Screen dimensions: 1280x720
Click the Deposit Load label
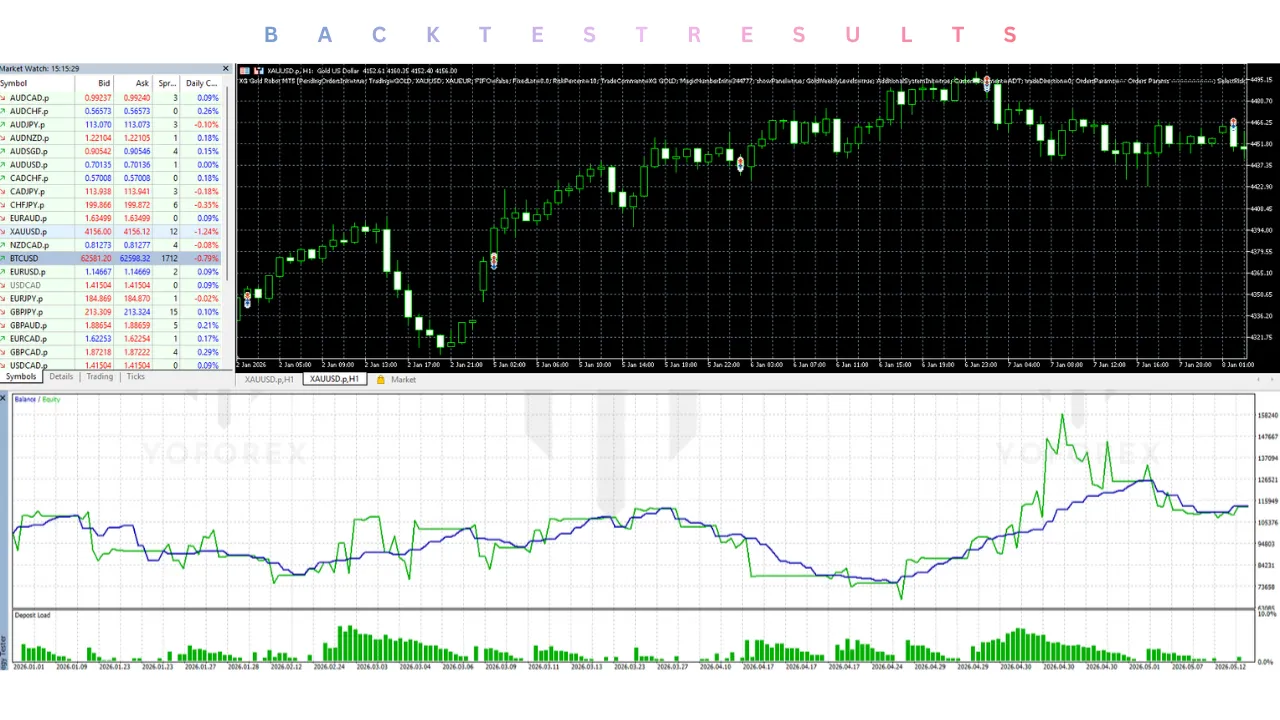tap(32, 615)
